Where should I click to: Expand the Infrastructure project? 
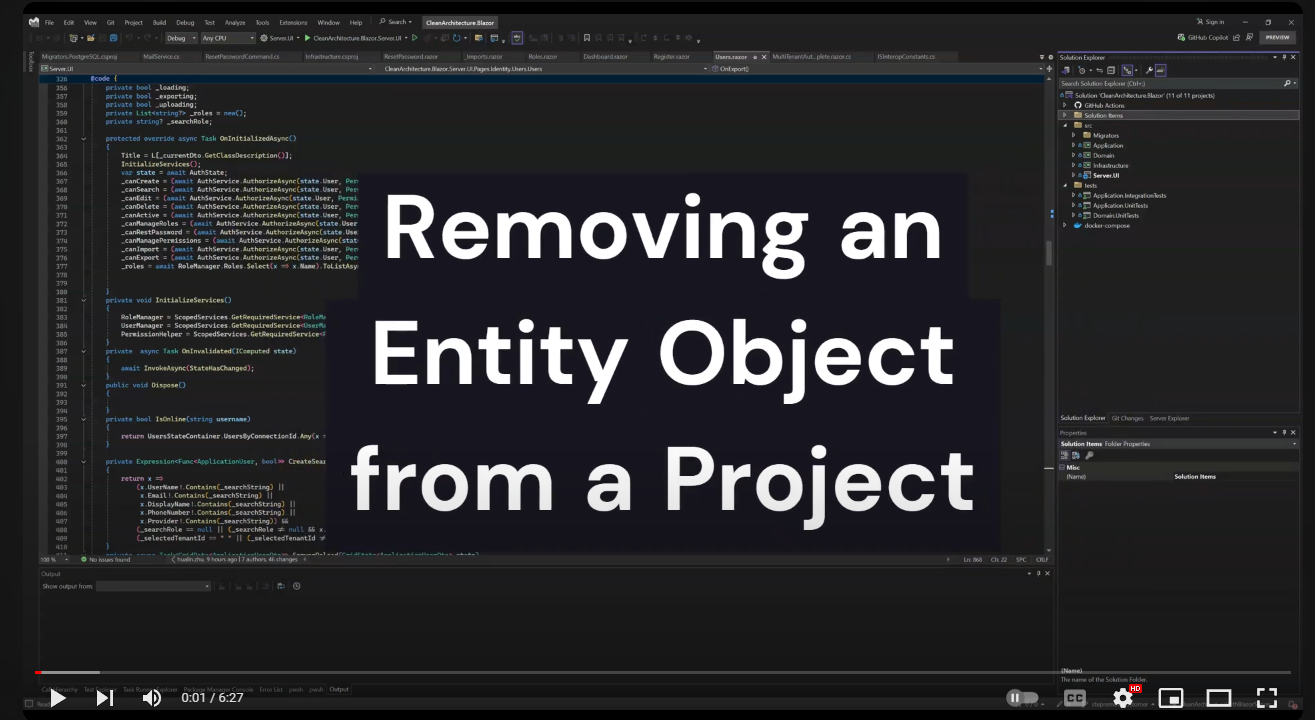[x=1073, y=165]
